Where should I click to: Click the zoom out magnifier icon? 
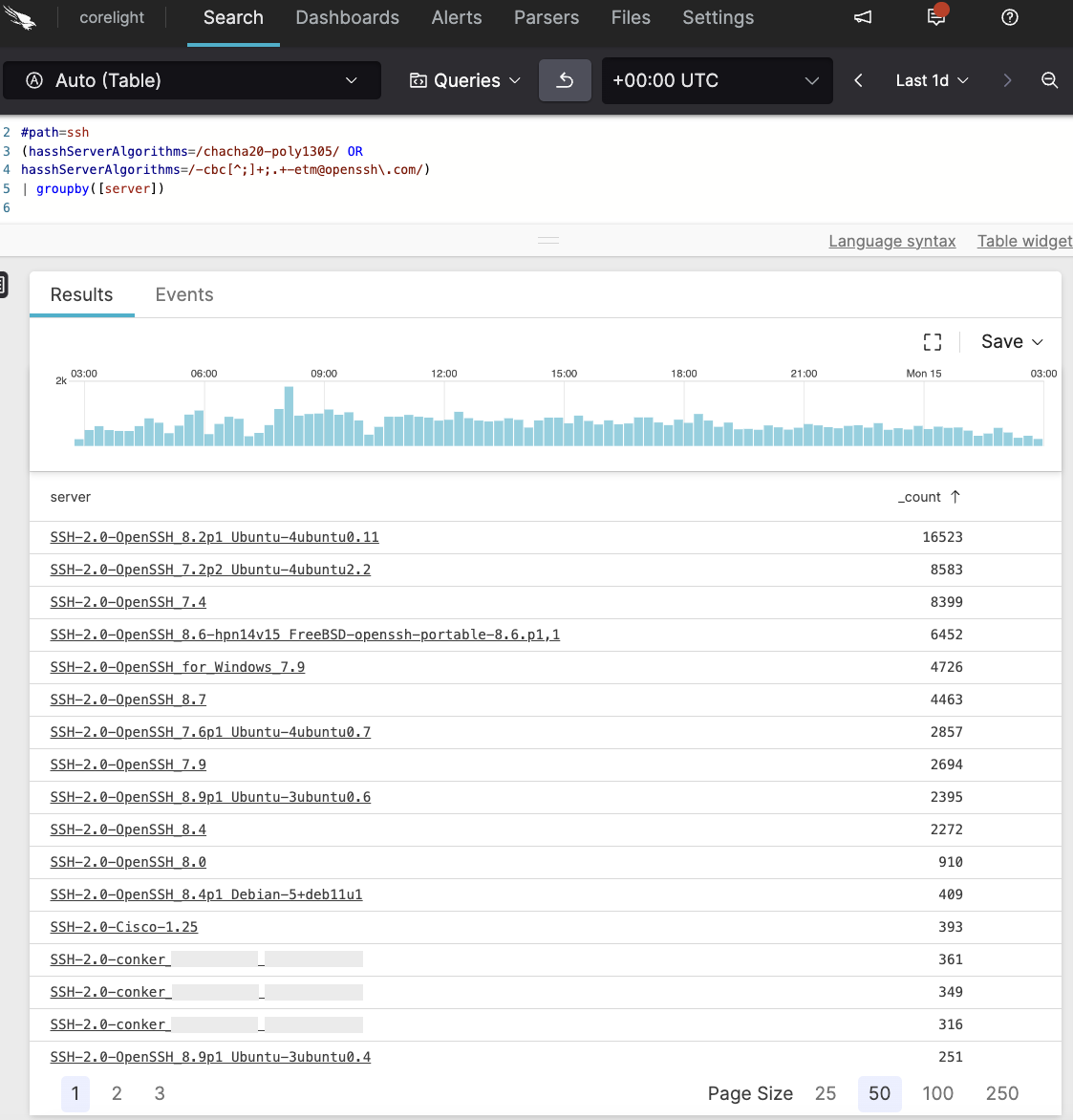[1050, 81]
